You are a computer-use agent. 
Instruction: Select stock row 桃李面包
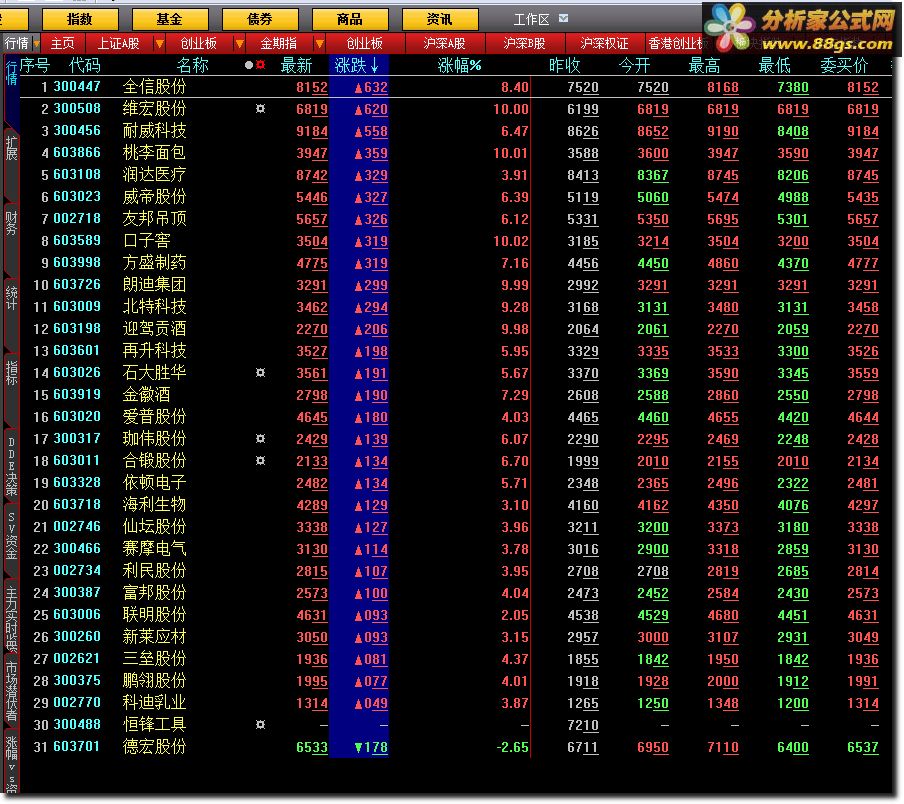455,153
